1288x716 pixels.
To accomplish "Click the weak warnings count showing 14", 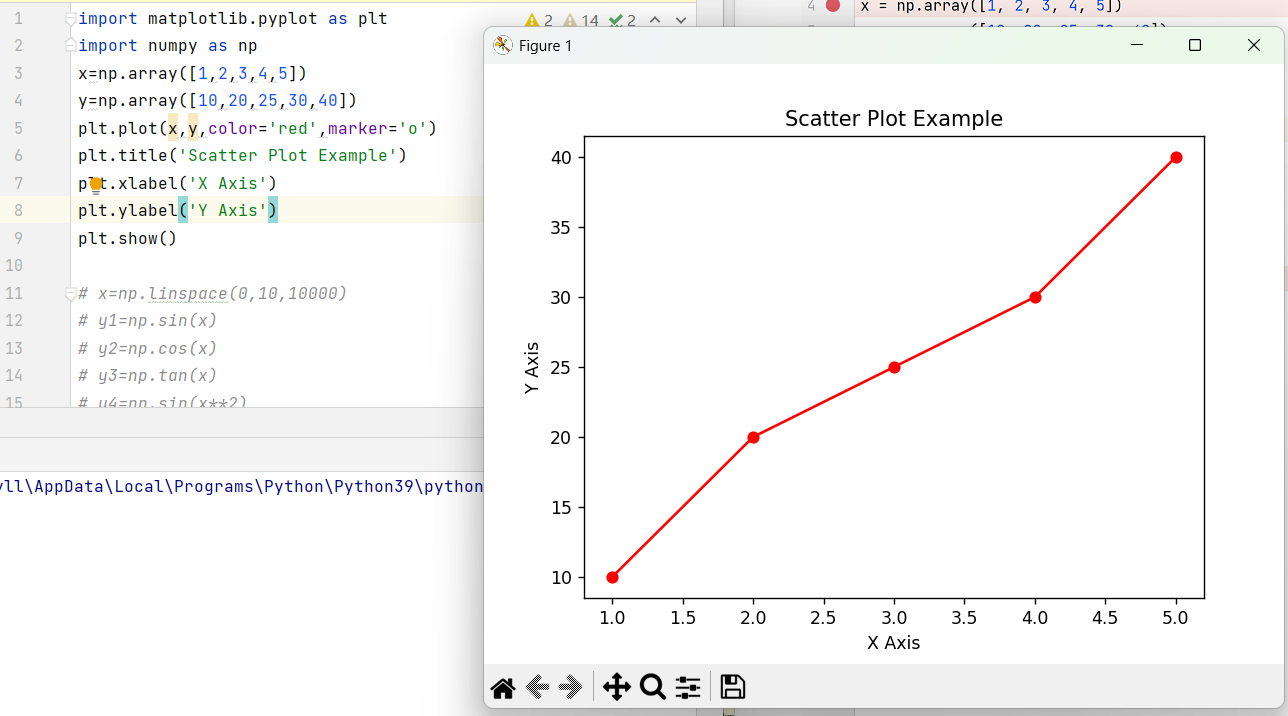I will [x=583, y=19].
